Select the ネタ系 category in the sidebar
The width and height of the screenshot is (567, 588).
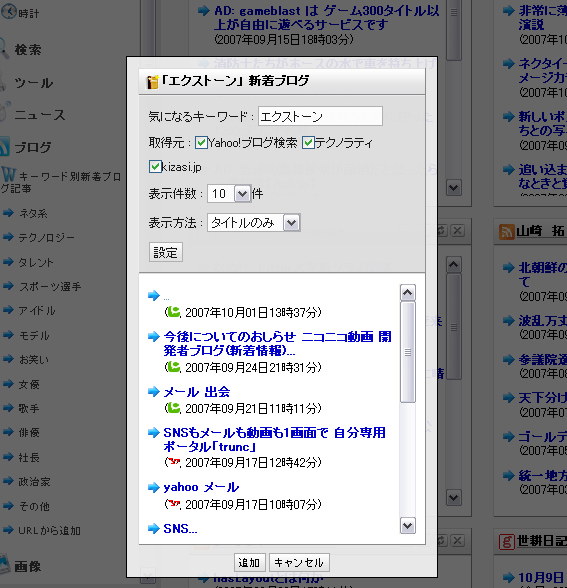coord(33,213)
